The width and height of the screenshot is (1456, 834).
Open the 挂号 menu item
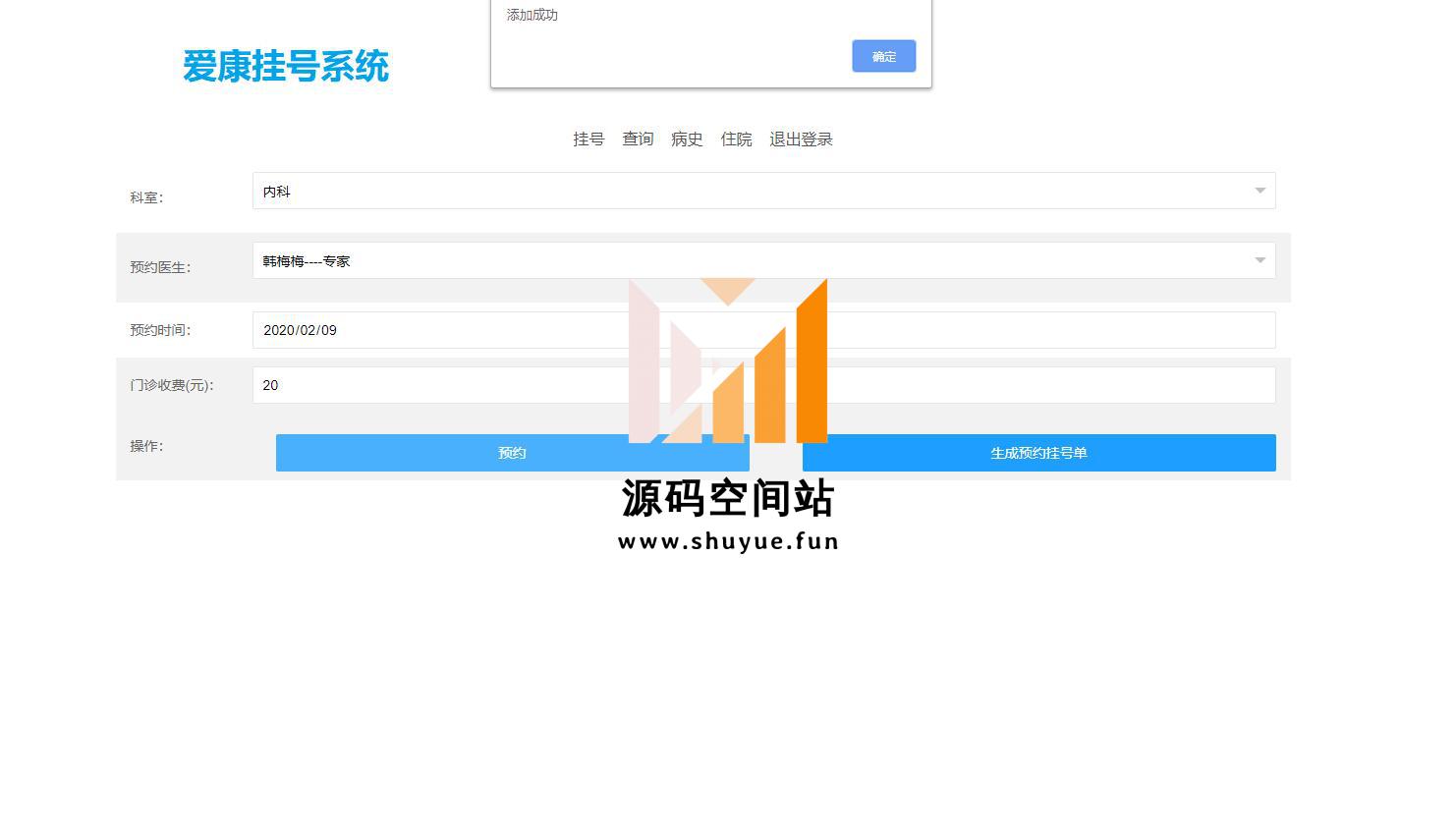pyautogui.click(x=588, y=139)
